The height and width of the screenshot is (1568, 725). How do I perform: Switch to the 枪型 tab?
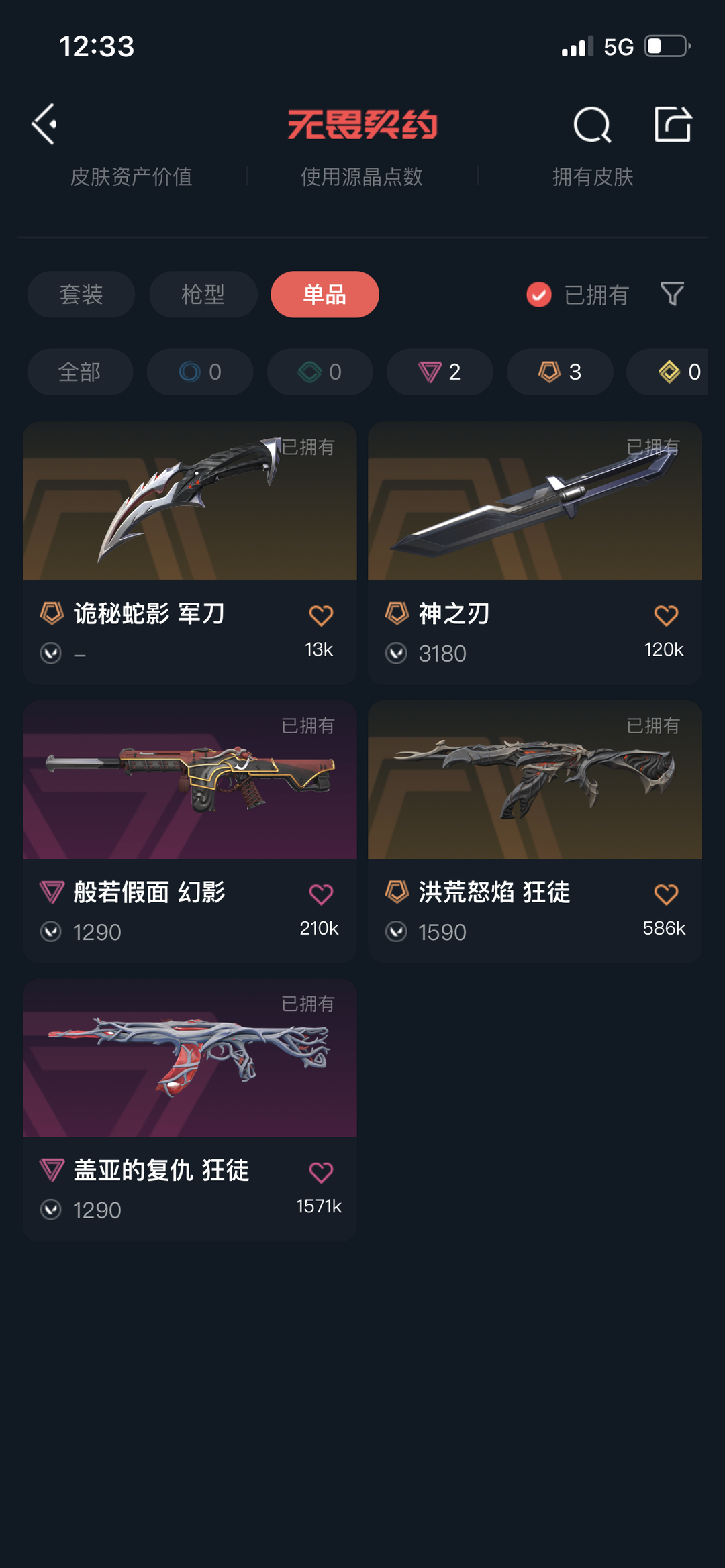pyautogui.click(x=203, y=295)
